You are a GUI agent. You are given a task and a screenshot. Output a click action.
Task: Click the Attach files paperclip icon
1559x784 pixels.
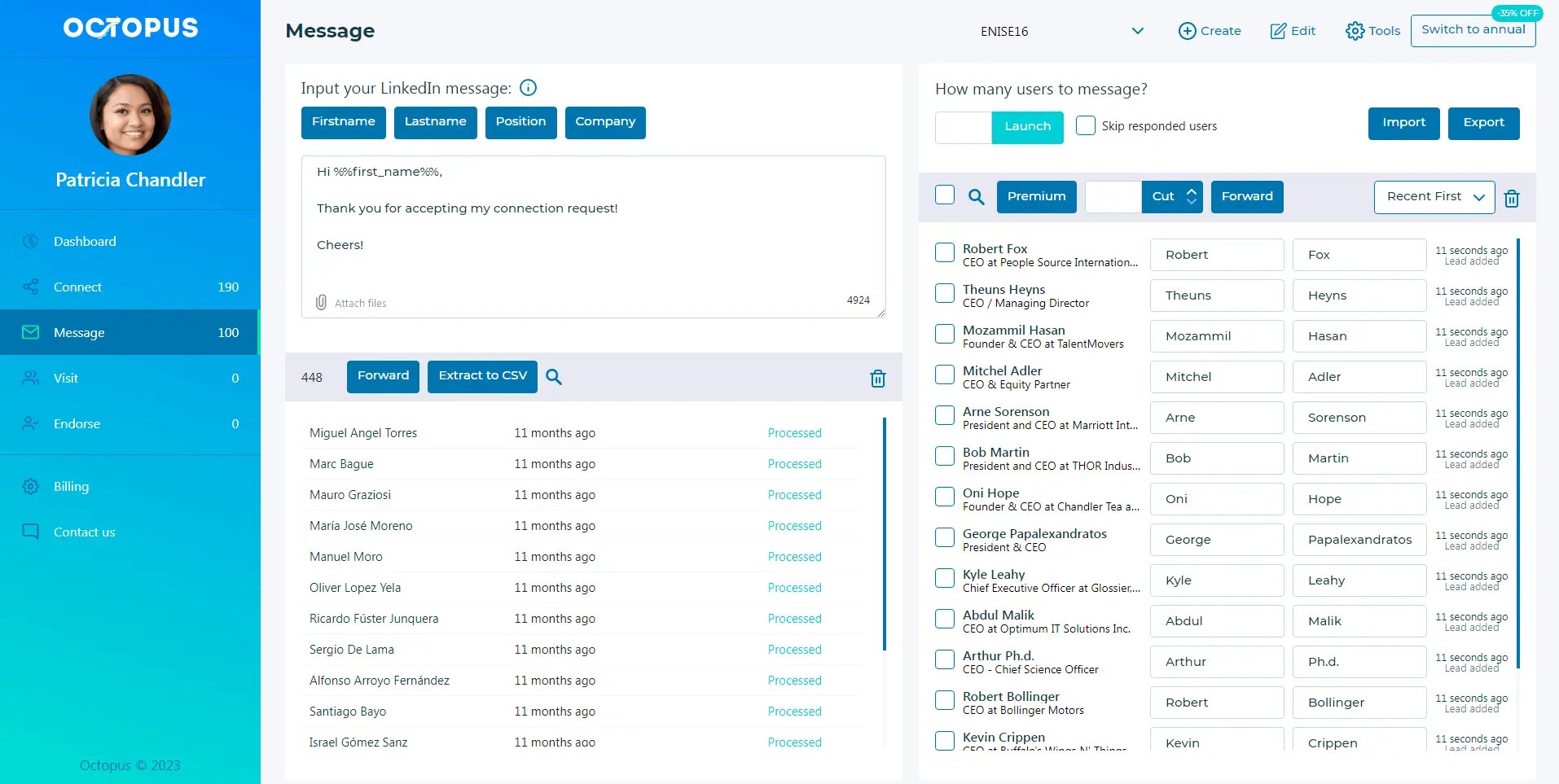click(321, 302)
